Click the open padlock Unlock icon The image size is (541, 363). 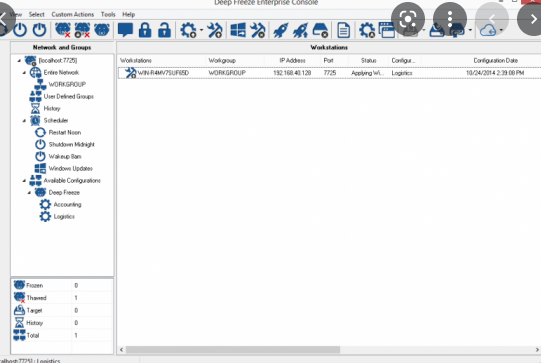tap(164, 30)
